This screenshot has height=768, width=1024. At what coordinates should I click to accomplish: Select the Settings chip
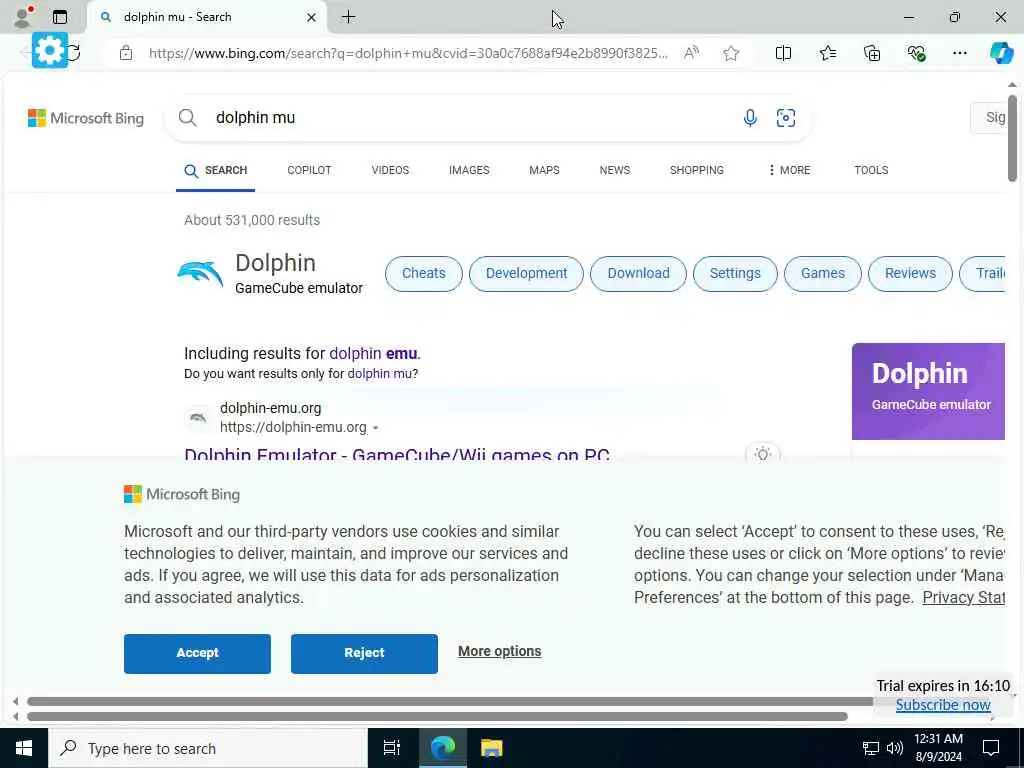tap(735, 274)
